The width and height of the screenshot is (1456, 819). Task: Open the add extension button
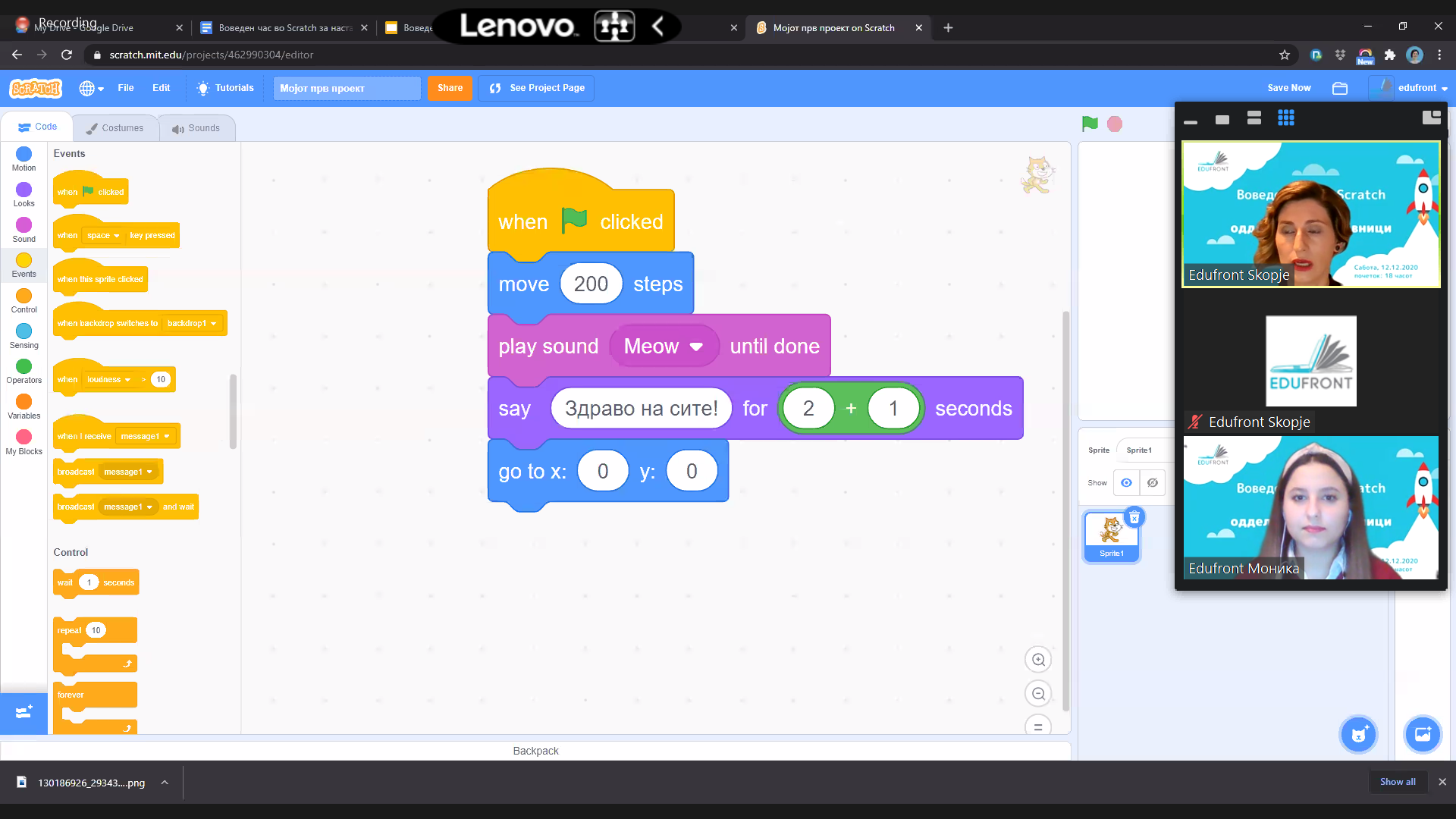(x=24, y=713)
